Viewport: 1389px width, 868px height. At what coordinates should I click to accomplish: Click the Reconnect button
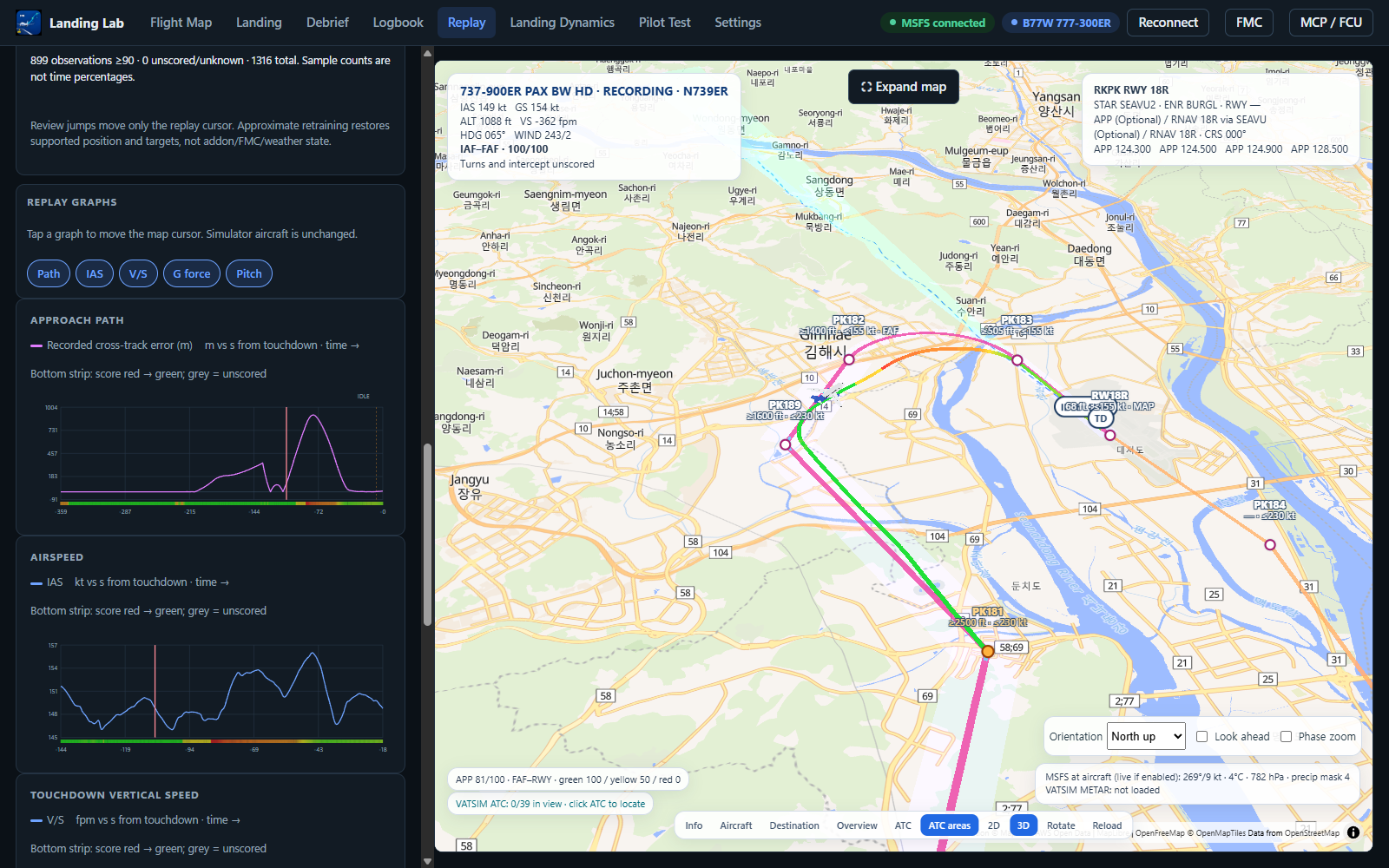click(x=1168, y=23)
